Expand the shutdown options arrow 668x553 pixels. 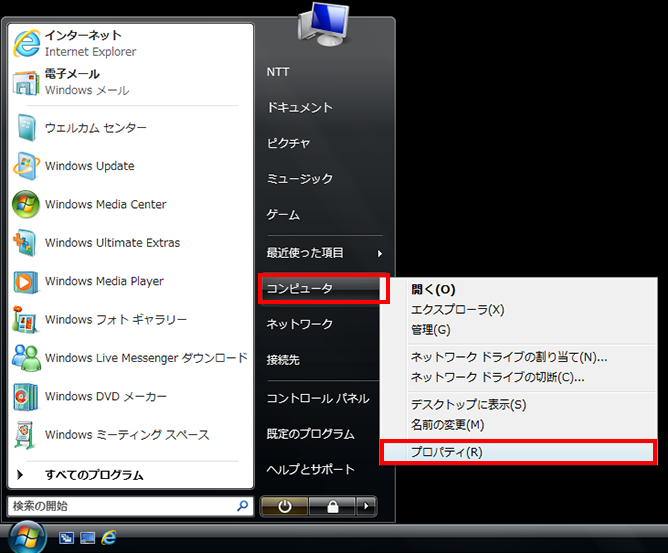pos(366,506)
